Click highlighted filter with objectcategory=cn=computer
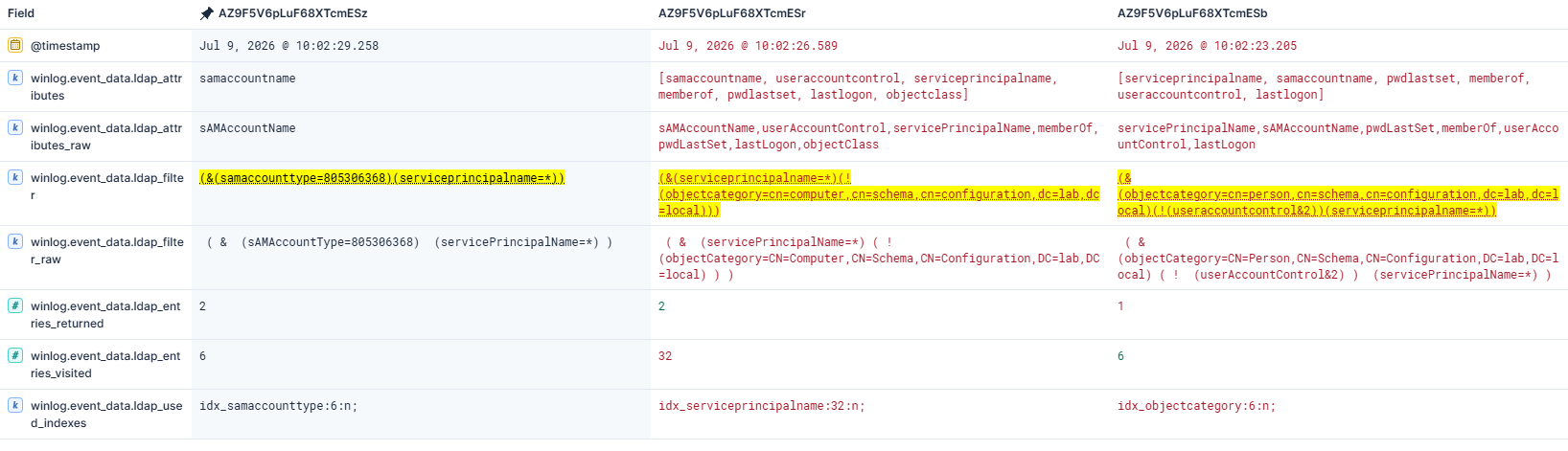1568x451 pixels. (x=879, y=194)
